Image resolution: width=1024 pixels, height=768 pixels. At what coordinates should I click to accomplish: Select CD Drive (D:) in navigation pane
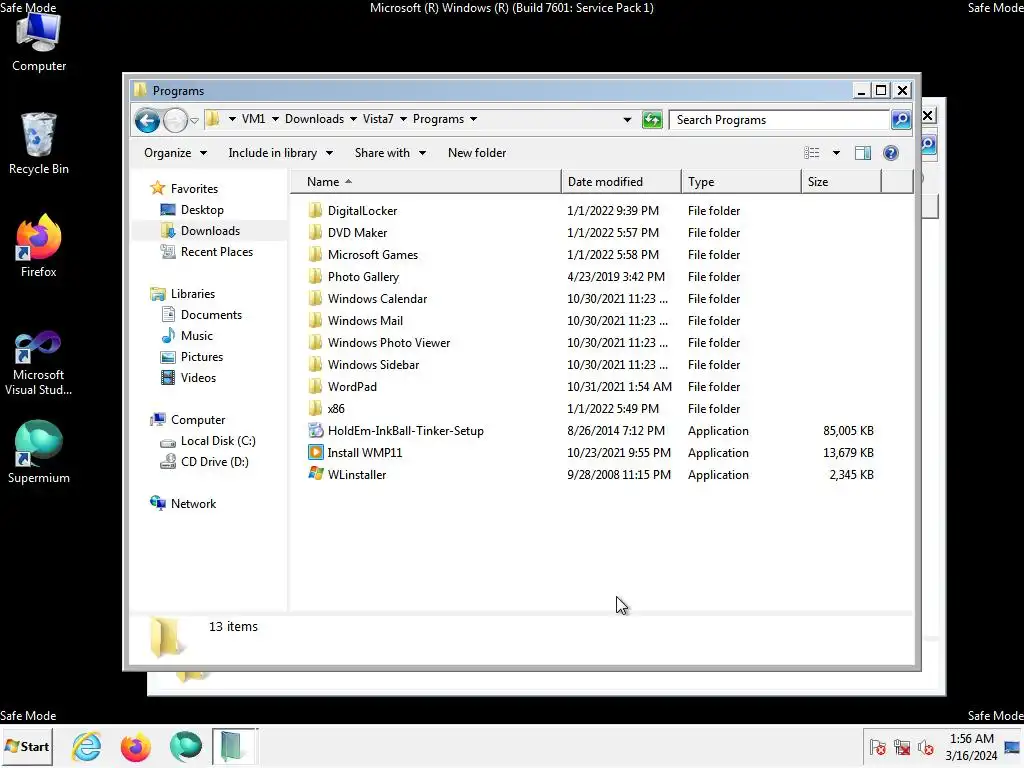(x=214, y=462)
